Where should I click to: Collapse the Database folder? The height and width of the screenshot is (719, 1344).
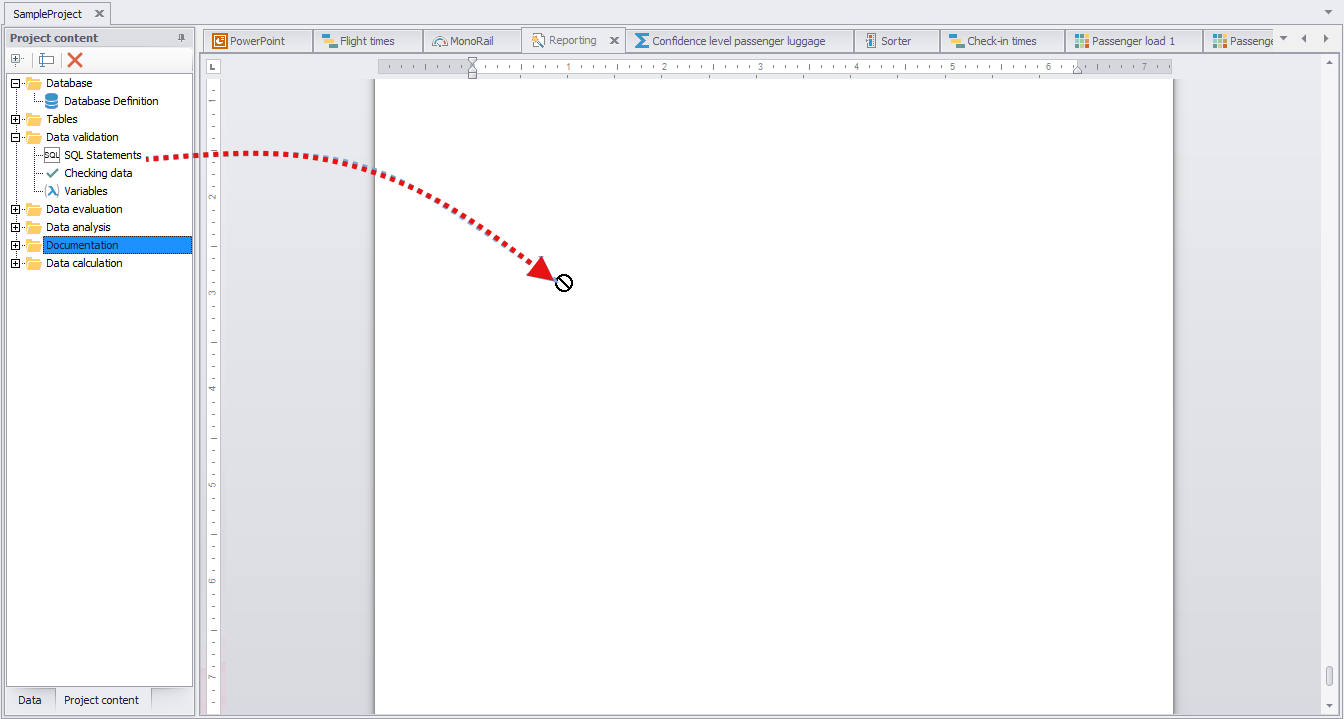pyautogui.click(x=15, y=83)
